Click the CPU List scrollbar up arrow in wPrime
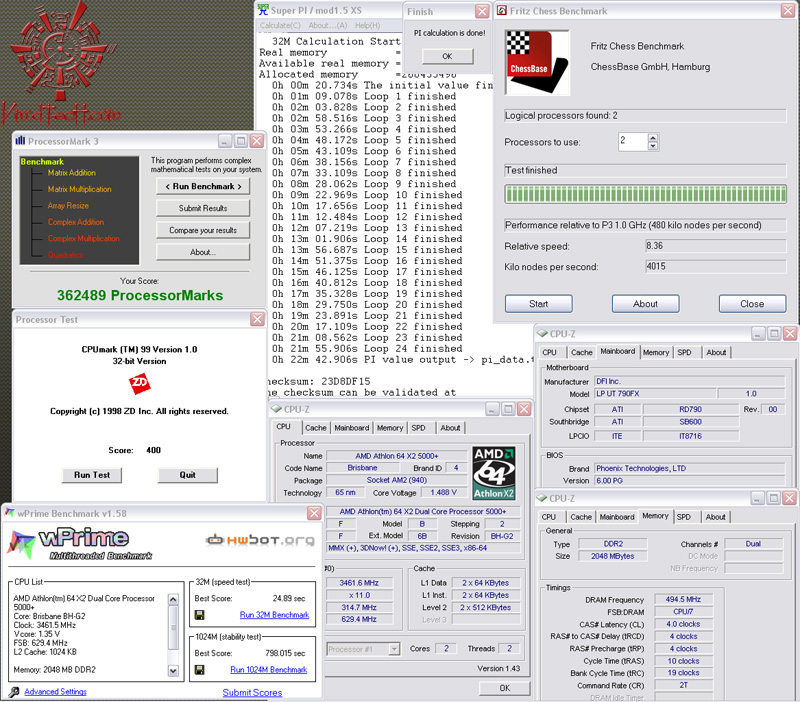This screenshot has width=800, height=702. coord(173,599)
